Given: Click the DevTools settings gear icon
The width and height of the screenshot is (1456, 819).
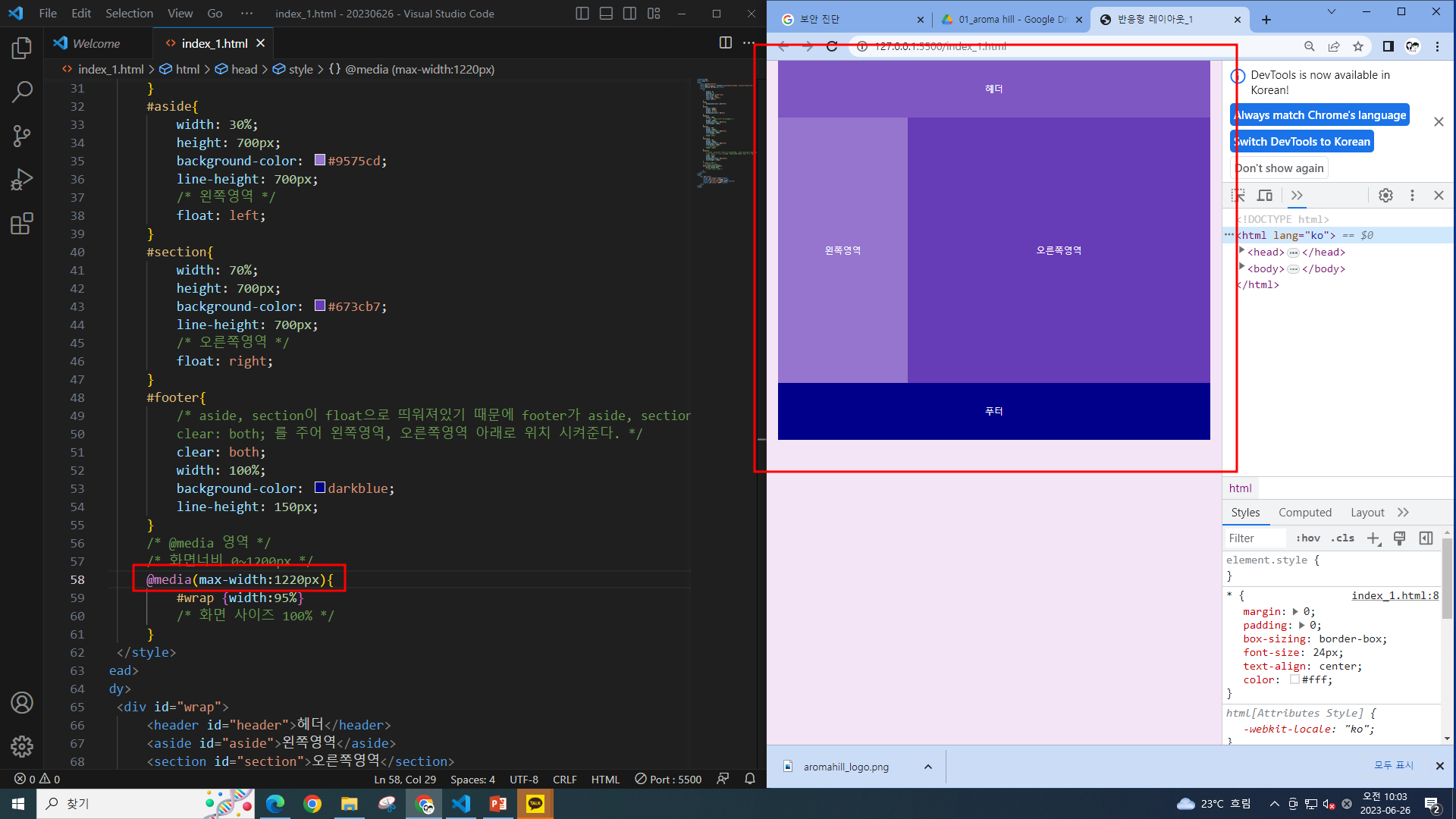Looking at the screenshot, I should (x=1385, y=196).
